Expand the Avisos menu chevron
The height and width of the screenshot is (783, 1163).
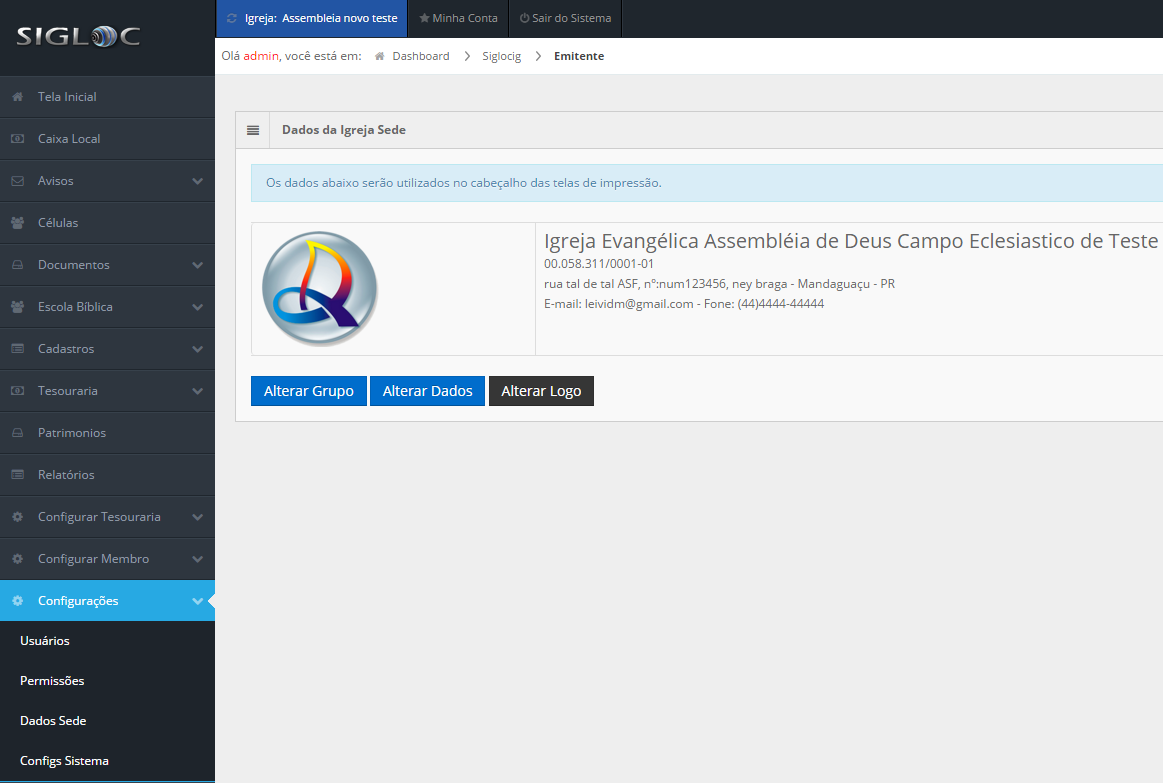point(197,181)
